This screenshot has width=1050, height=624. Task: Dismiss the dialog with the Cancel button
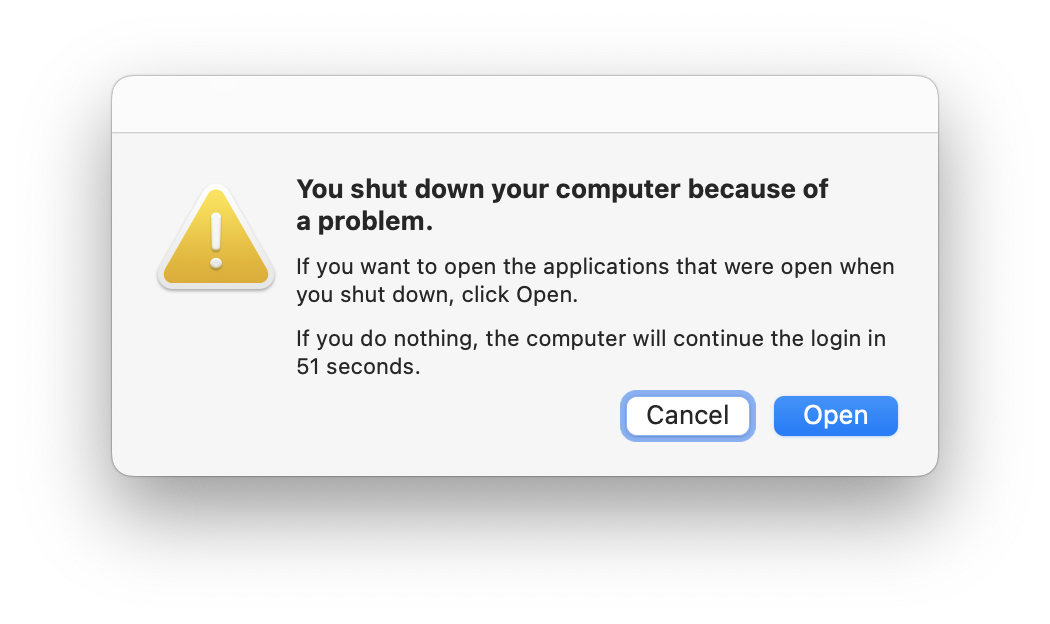(x=688, y=416)
